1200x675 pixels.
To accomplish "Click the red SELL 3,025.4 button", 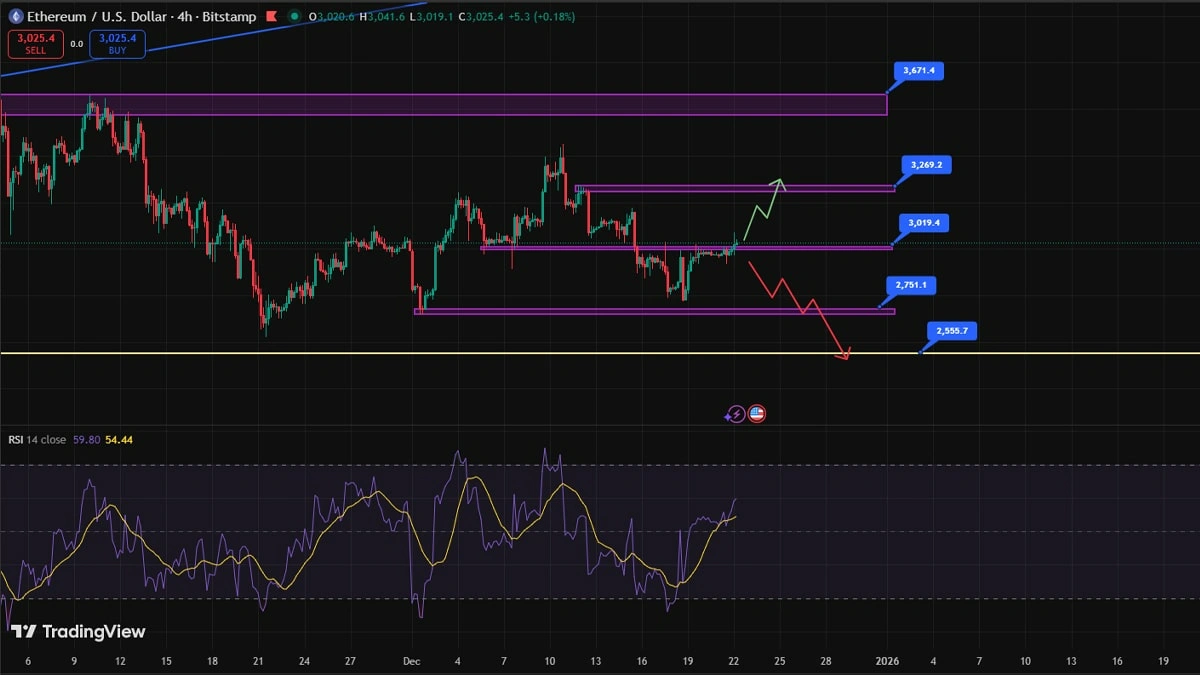I will pyautogui.click(x=35, y=44).
